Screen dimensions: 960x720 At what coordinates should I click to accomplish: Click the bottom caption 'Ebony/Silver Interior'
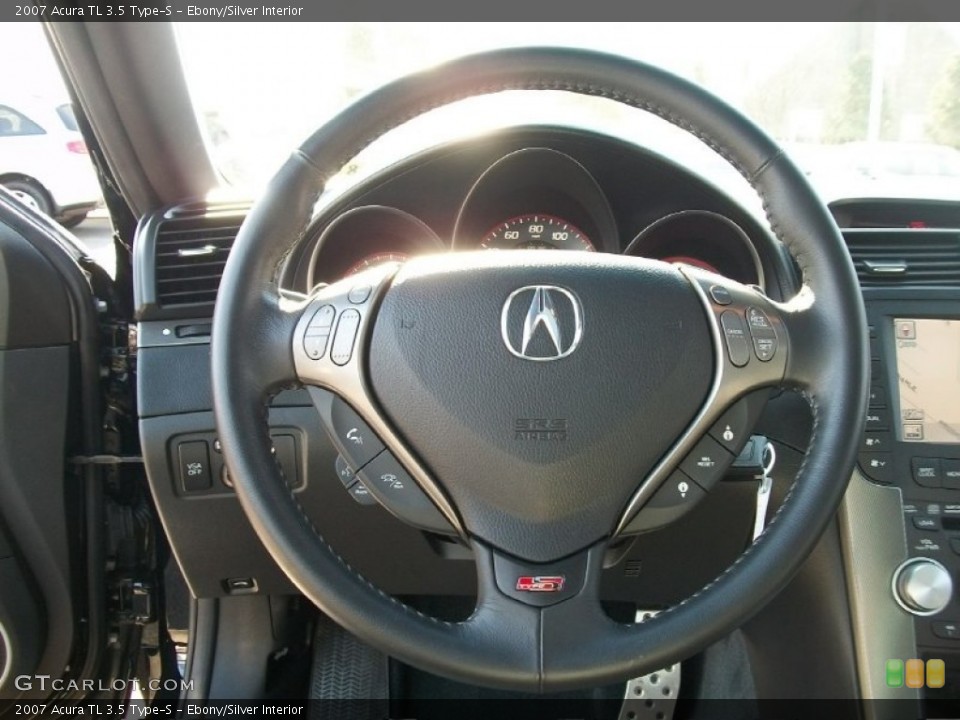click(x=245, y=710)
